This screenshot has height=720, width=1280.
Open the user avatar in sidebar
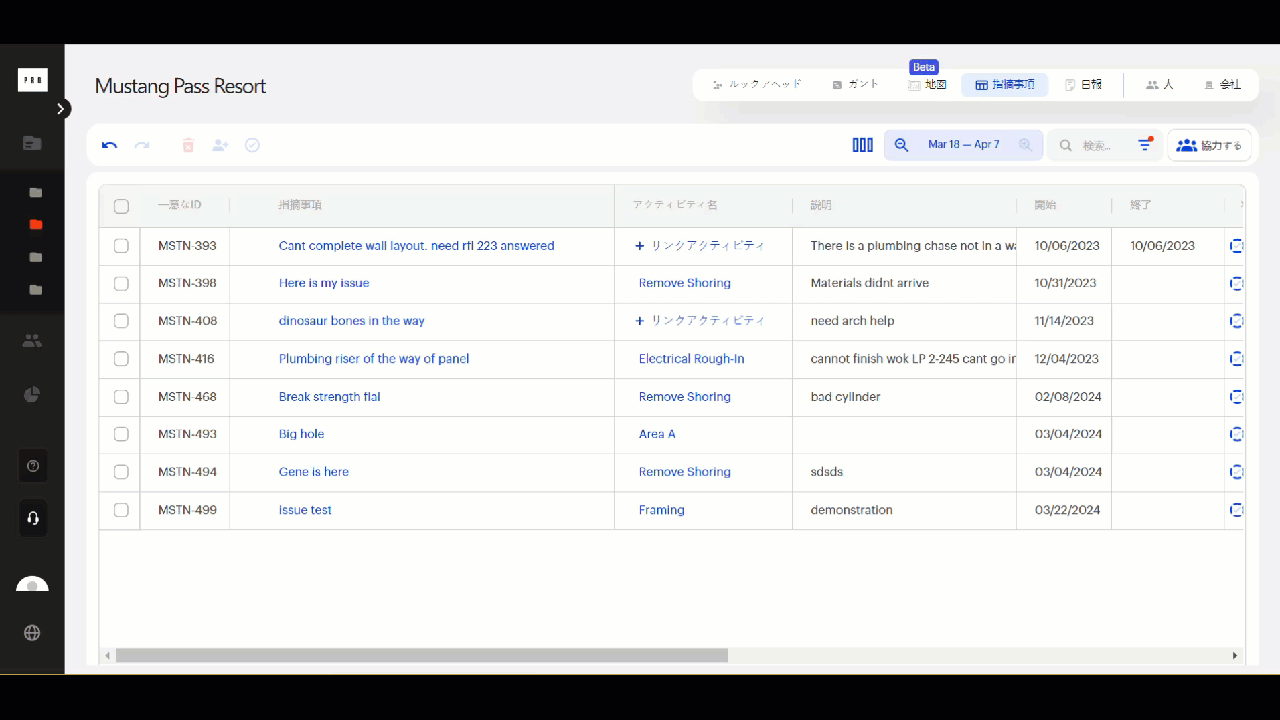click(x=32, y=586)
